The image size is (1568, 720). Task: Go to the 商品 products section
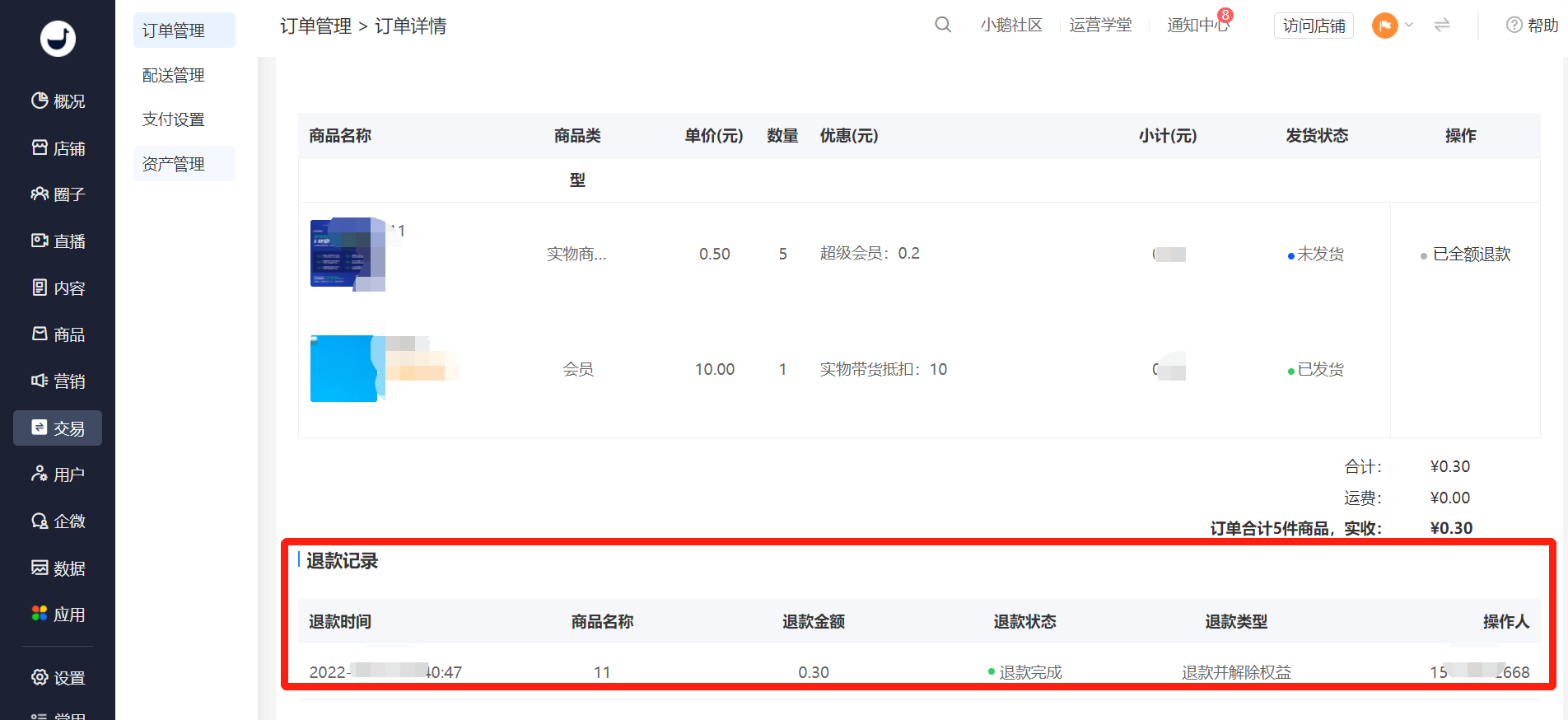pos(58,334)
